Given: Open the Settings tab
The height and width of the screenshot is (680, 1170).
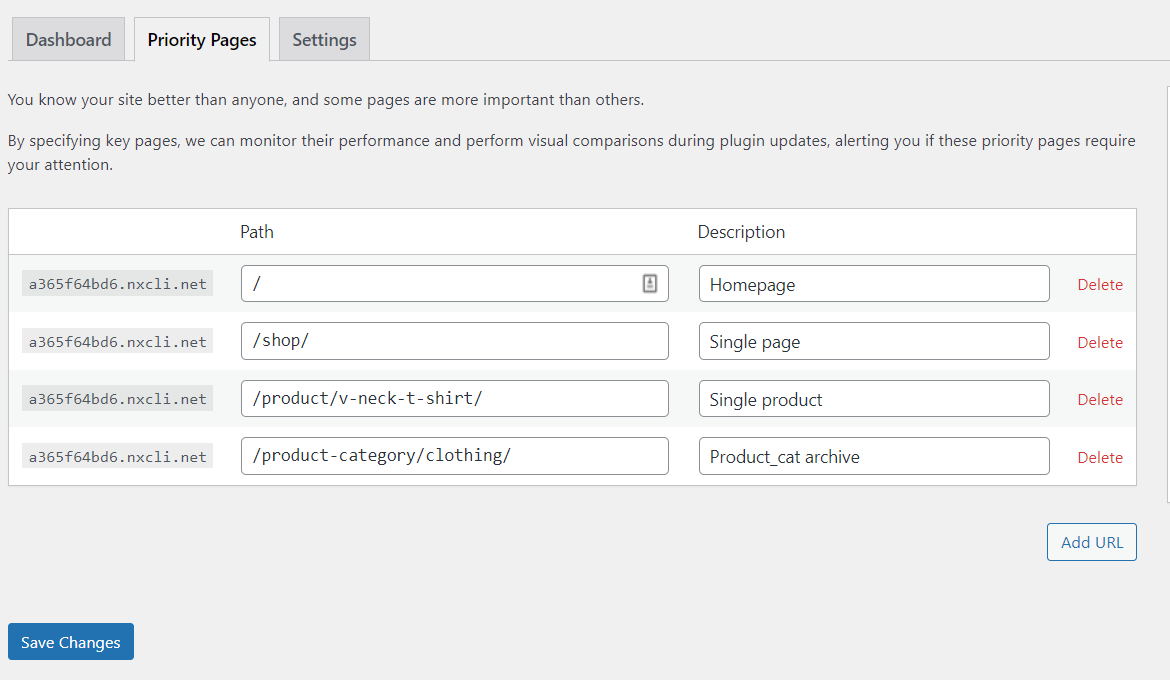Looking at the screenshot, I should click(x=324, y=40).
